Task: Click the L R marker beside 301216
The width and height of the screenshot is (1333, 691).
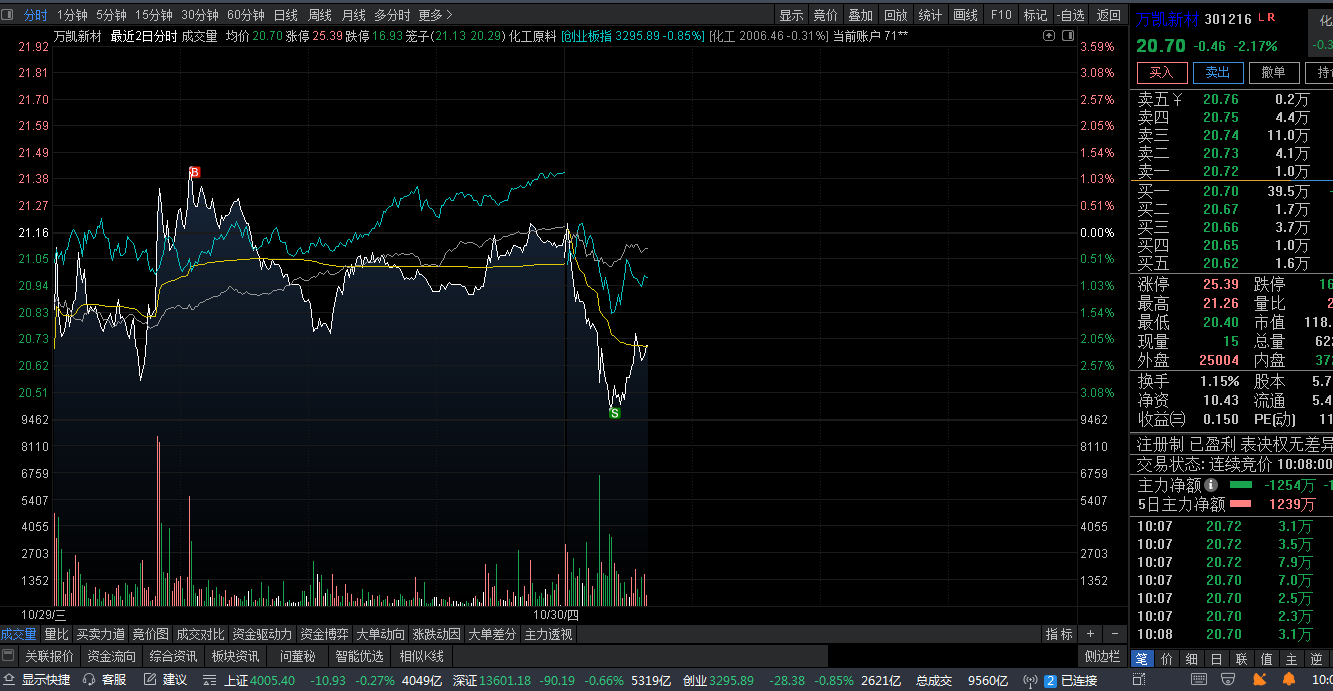Action: [1267, 18]
